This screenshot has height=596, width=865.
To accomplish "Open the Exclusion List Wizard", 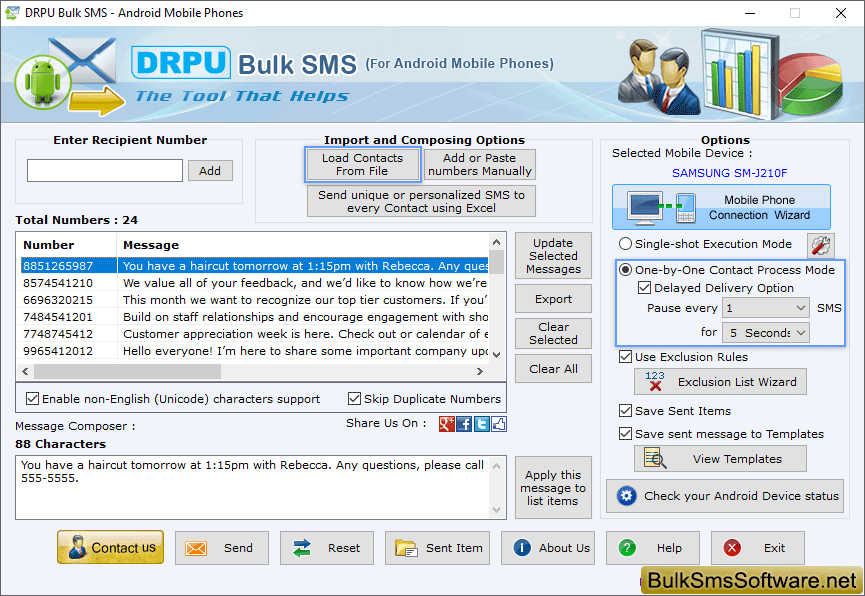I will click(720, 382).
